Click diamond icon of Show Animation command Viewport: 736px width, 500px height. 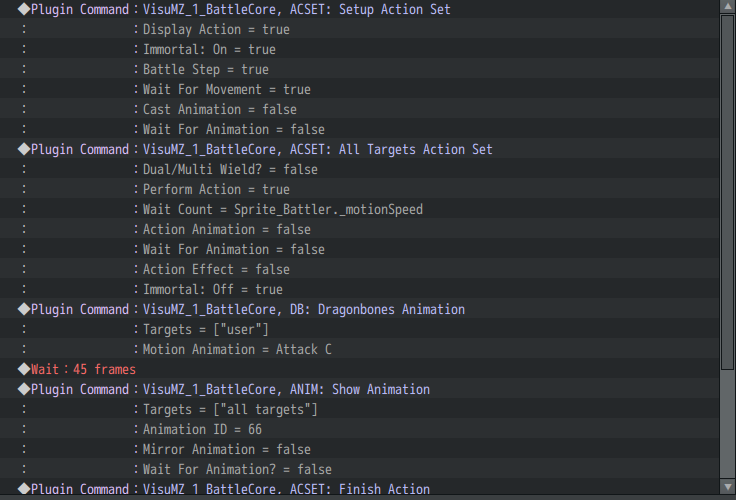(x=23, y=390)
